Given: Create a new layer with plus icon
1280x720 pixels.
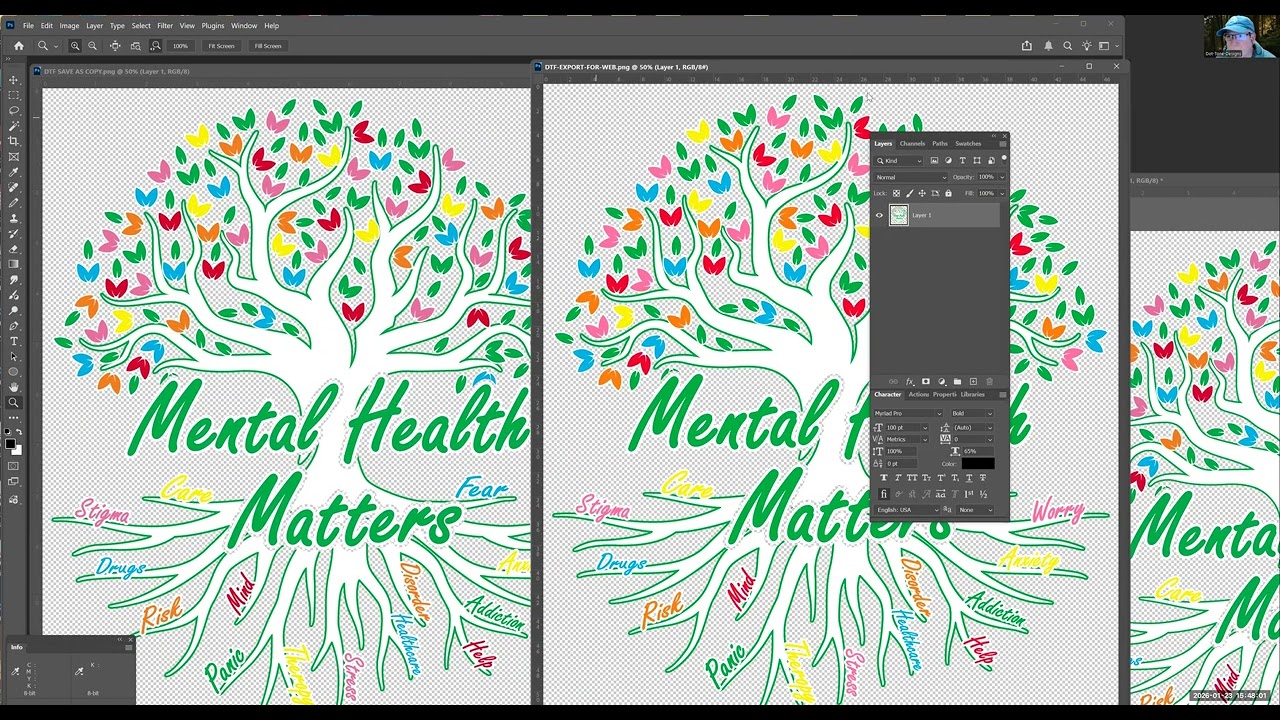Looking at the screenshot, I should [x=973, y=382].
